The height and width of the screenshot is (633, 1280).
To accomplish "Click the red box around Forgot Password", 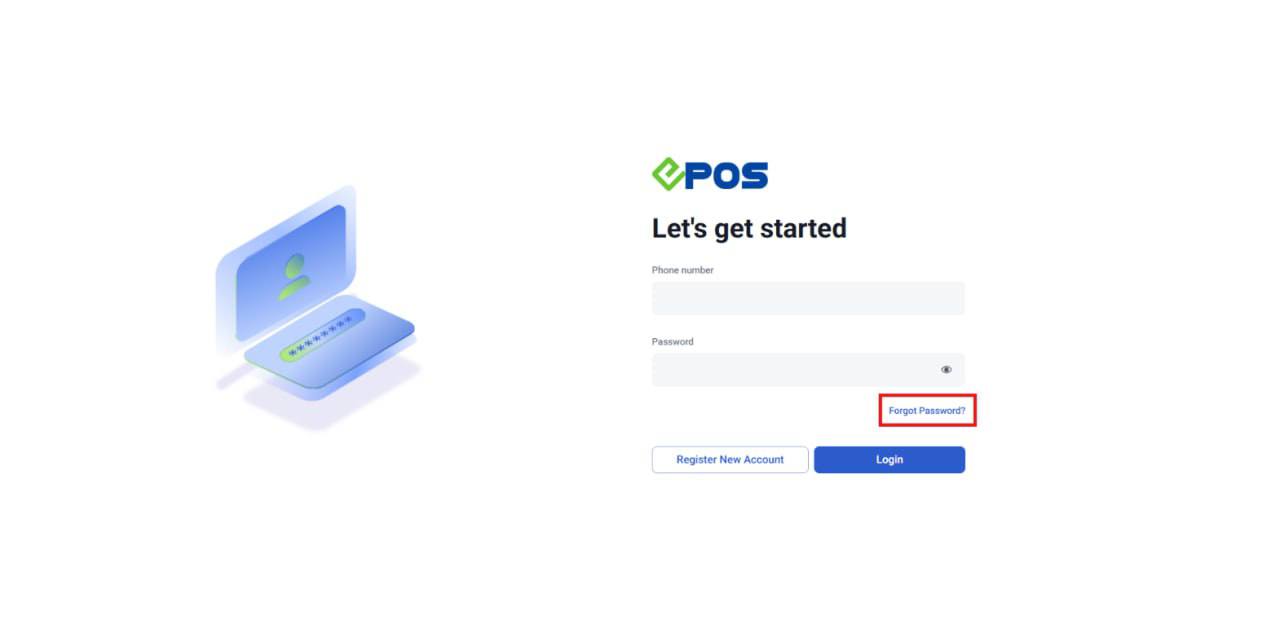I will tap(928, 410).
